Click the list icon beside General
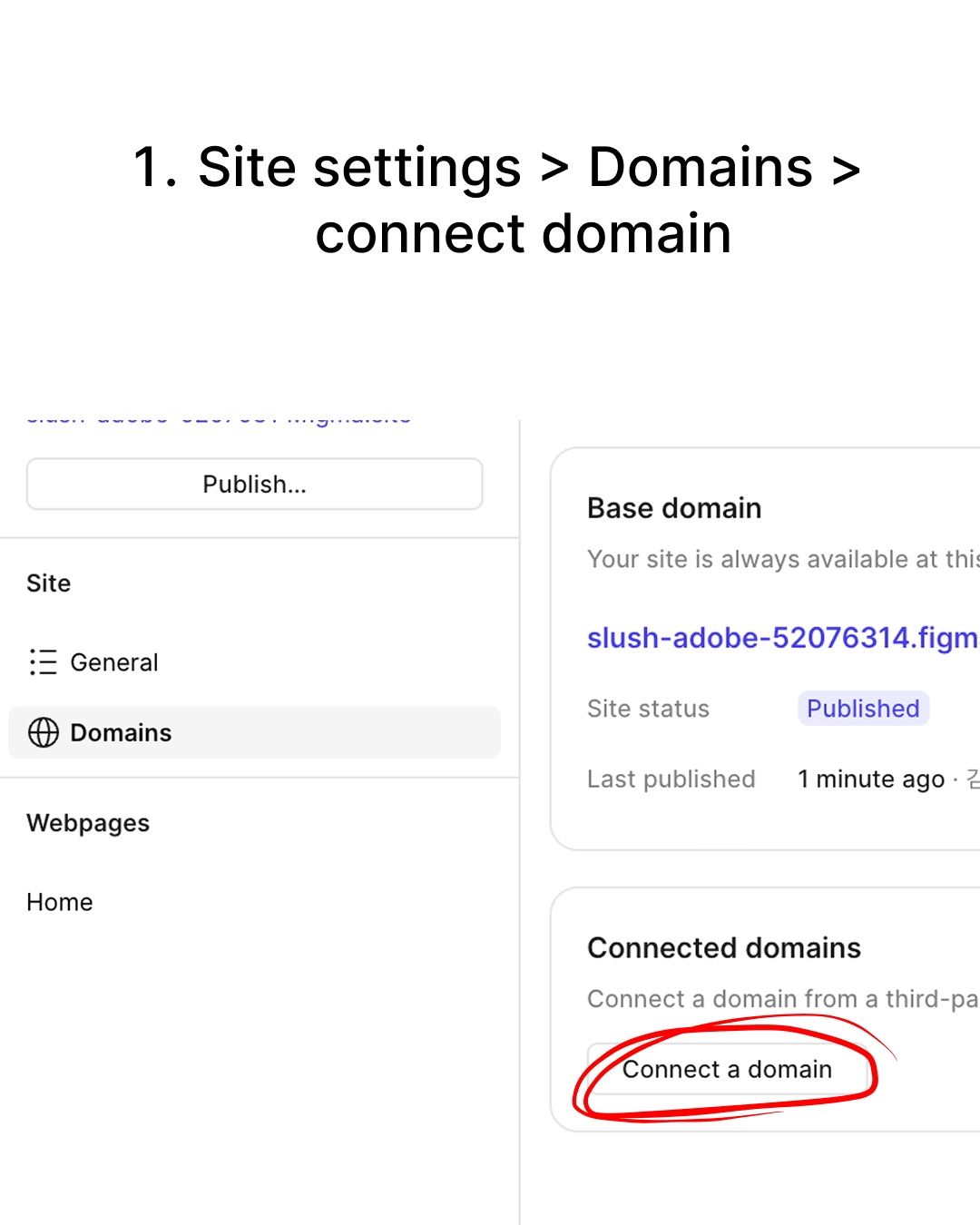This screenshot has height=1225, width=980. coord(44,662)
